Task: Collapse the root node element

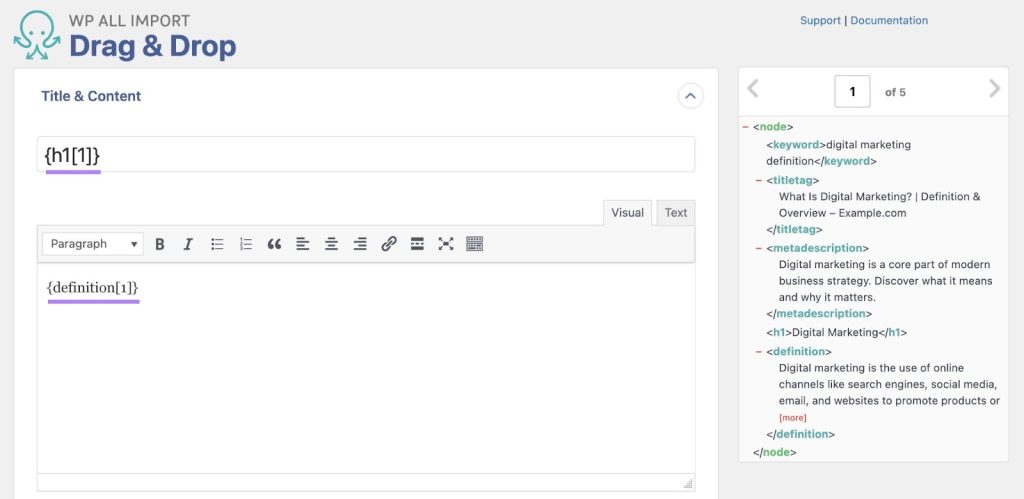Action: [x=745, y=127]
